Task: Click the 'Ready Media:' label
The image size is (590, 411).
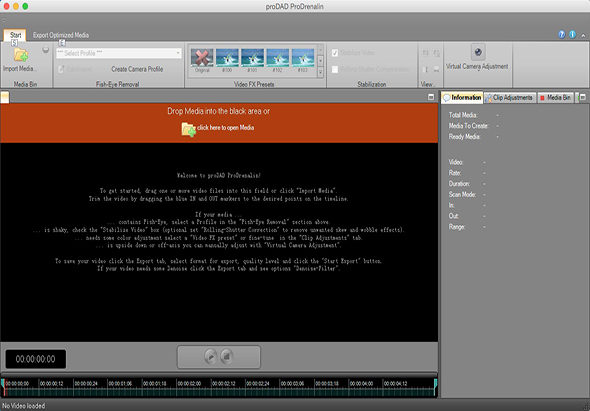Action: tap(464, 137)
